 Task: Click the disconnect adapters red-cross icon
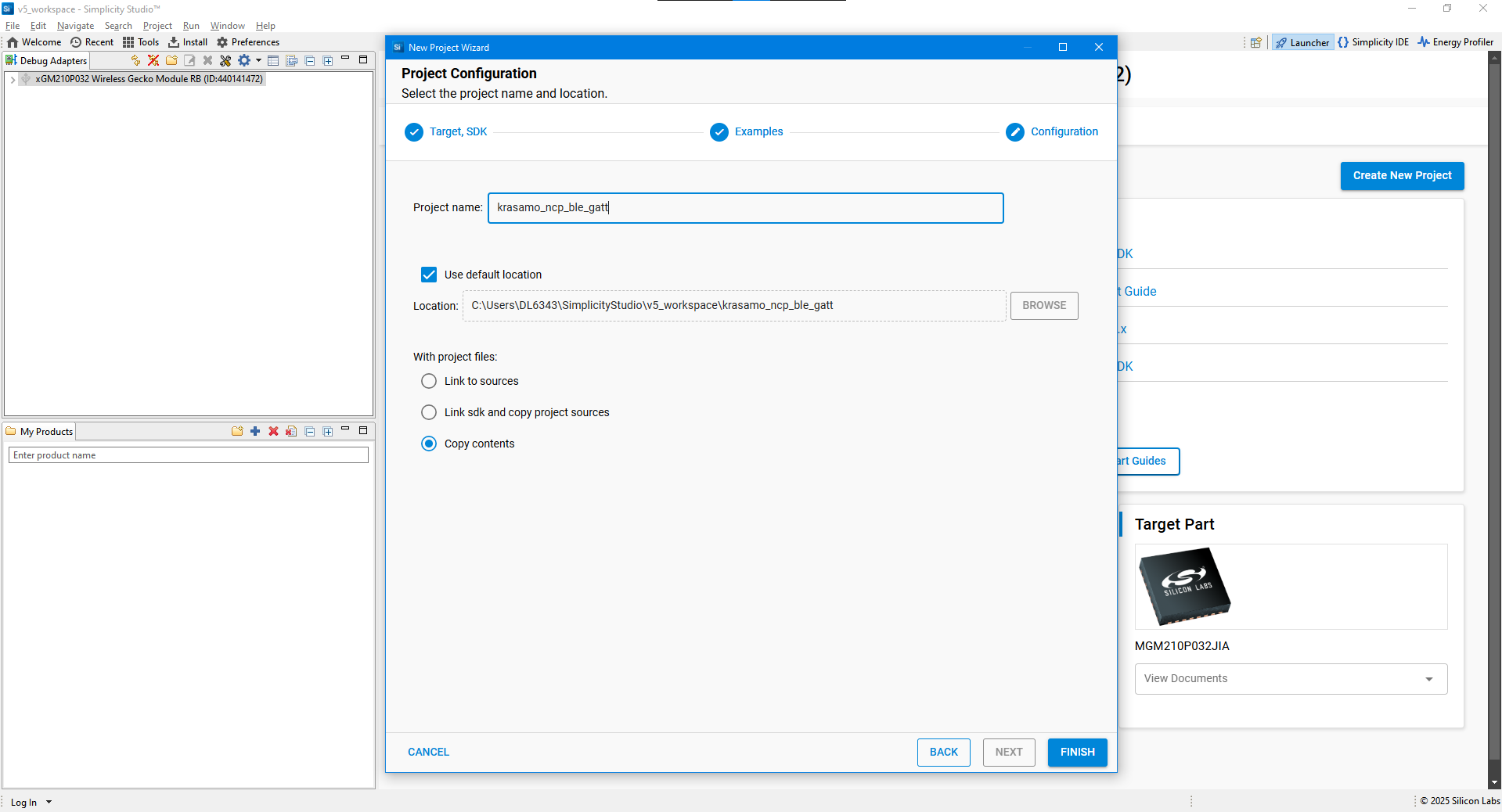click(153, 60)
